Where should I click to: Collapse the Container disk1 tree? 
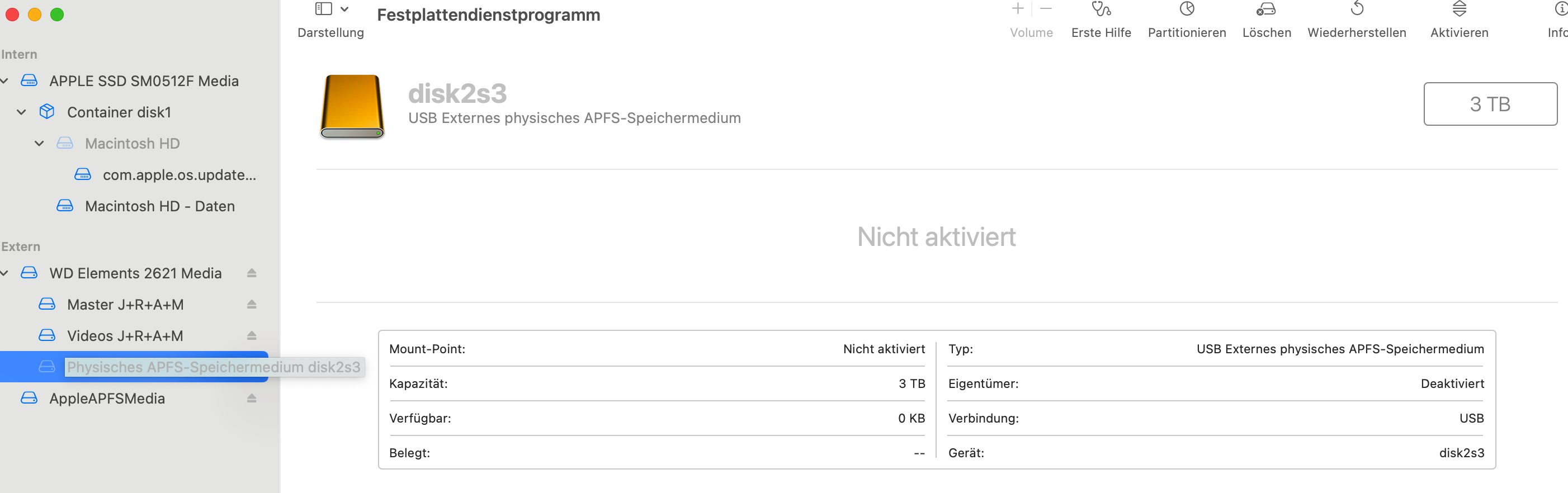click(x=22, y=112)
